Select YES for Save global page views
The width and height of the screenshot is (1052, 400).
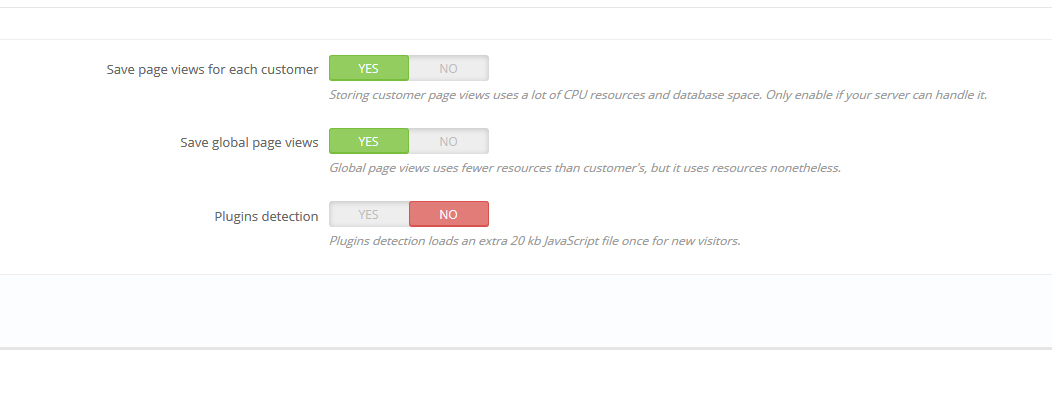point(369,141)
